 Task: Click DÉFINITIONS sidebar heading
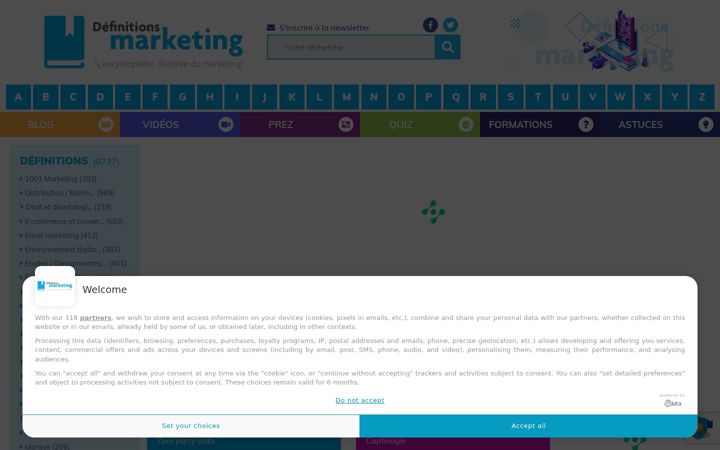tap(54, 161)
